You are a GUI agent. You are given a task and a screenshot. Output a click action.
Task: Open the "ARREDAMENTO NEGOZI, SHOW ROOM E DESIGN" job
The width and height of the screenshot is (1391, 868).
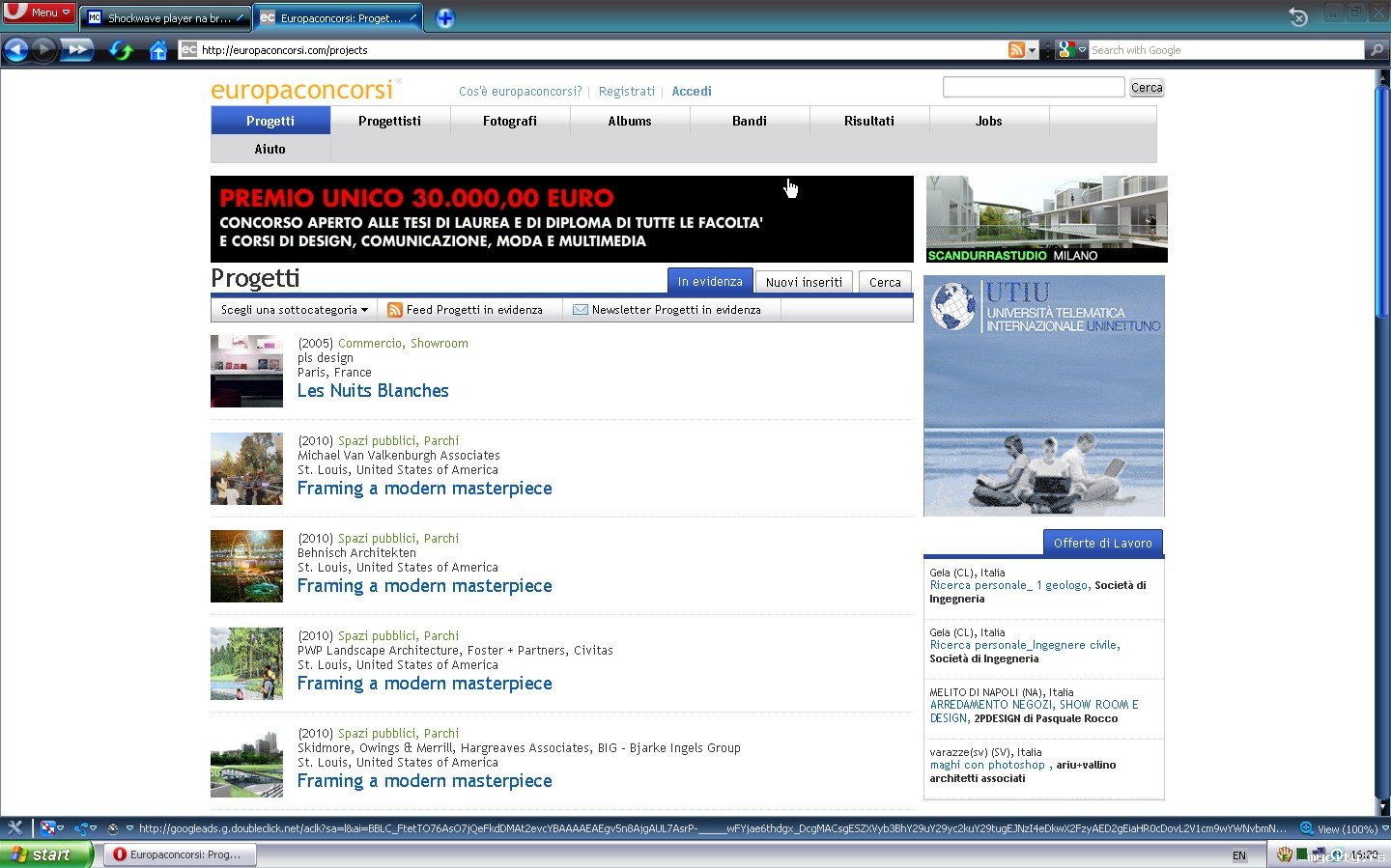(x=1035, y=712)
